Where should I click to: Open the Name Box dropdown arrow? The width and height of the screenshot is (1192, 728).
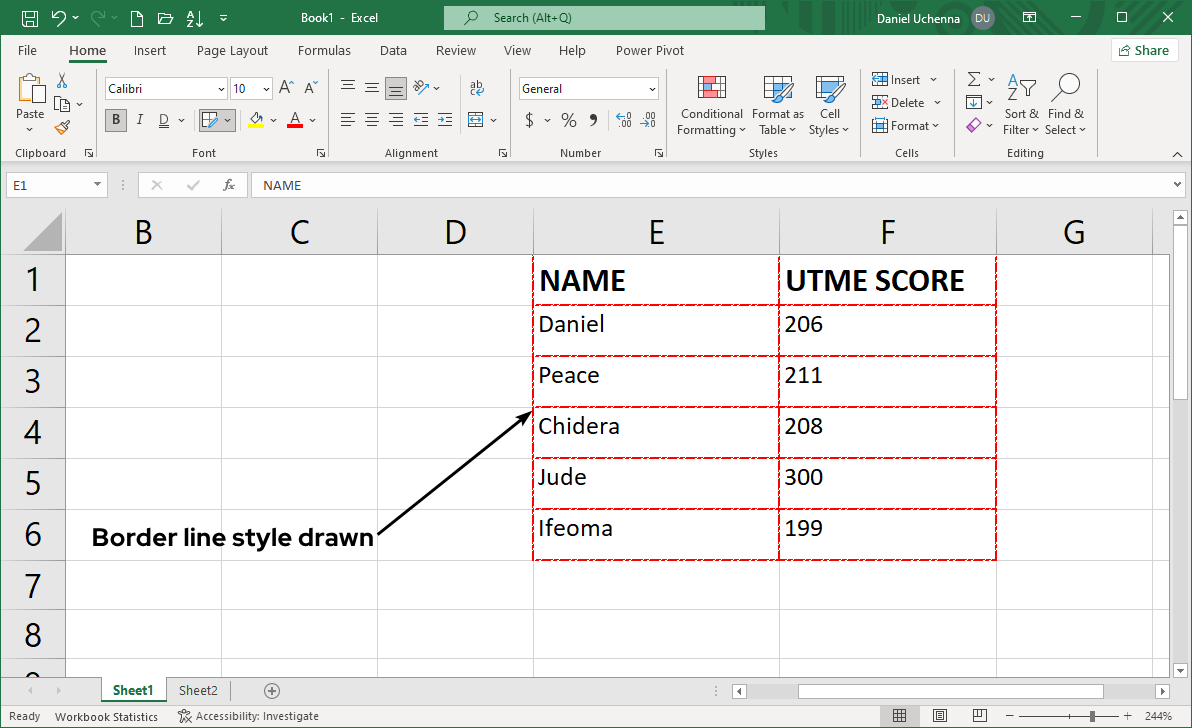(x=97, y=185)
